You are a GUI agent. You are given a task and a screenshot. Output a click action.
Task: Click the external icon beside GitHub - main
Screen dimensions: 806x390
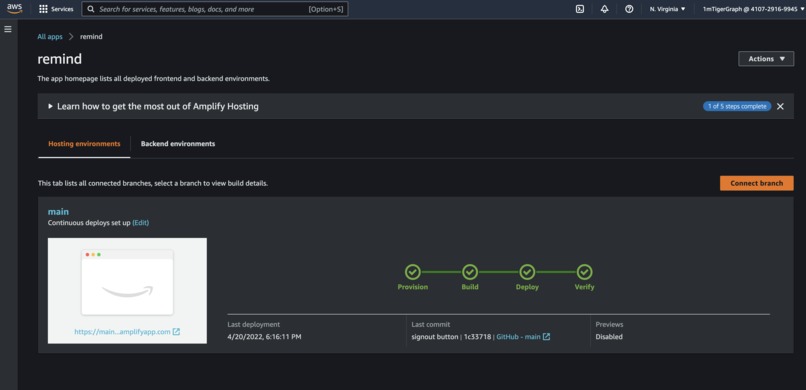546,337
